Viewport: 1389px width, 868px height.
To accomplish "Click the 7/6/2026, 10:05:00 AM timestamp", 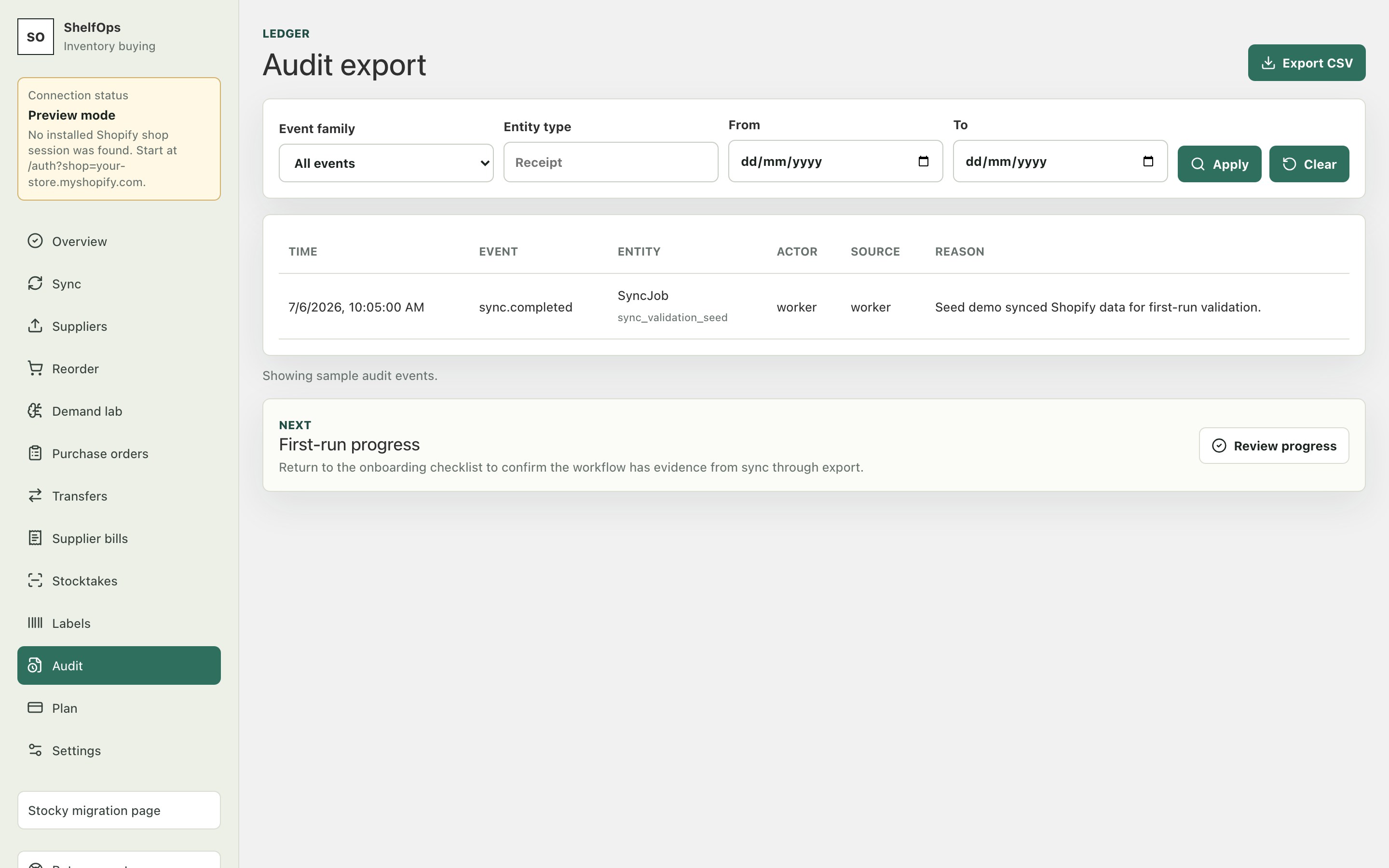I will [x=356, y=307].
